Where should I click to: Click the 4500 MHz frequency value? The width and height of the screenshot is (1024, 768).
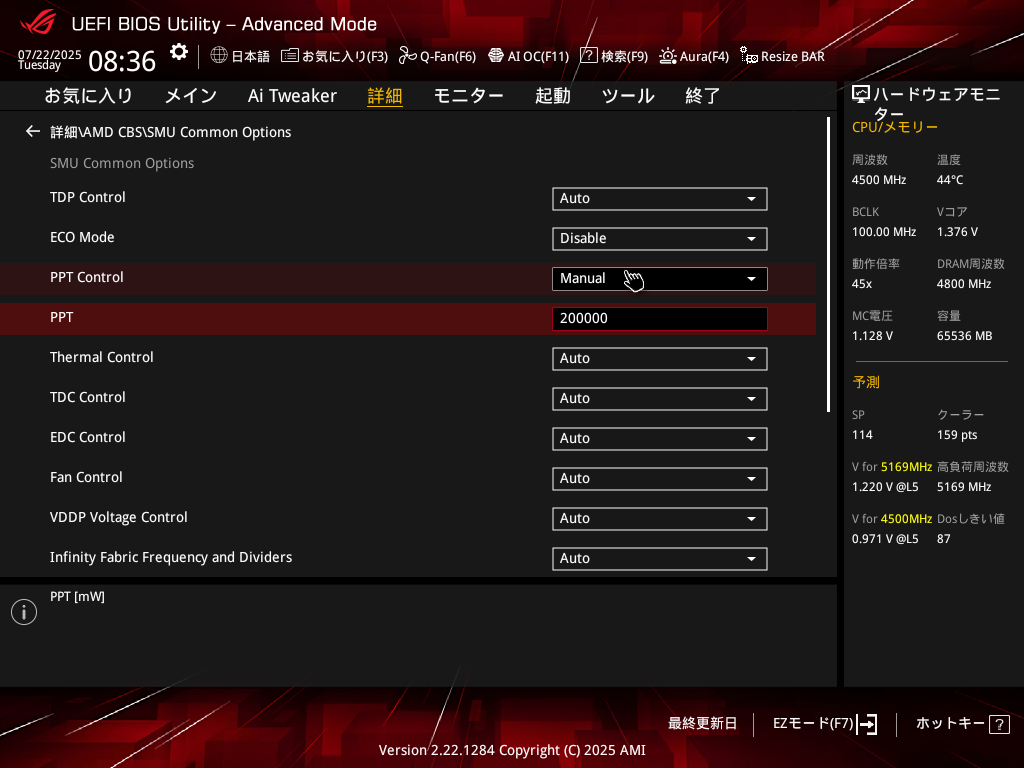pos(879,180)
